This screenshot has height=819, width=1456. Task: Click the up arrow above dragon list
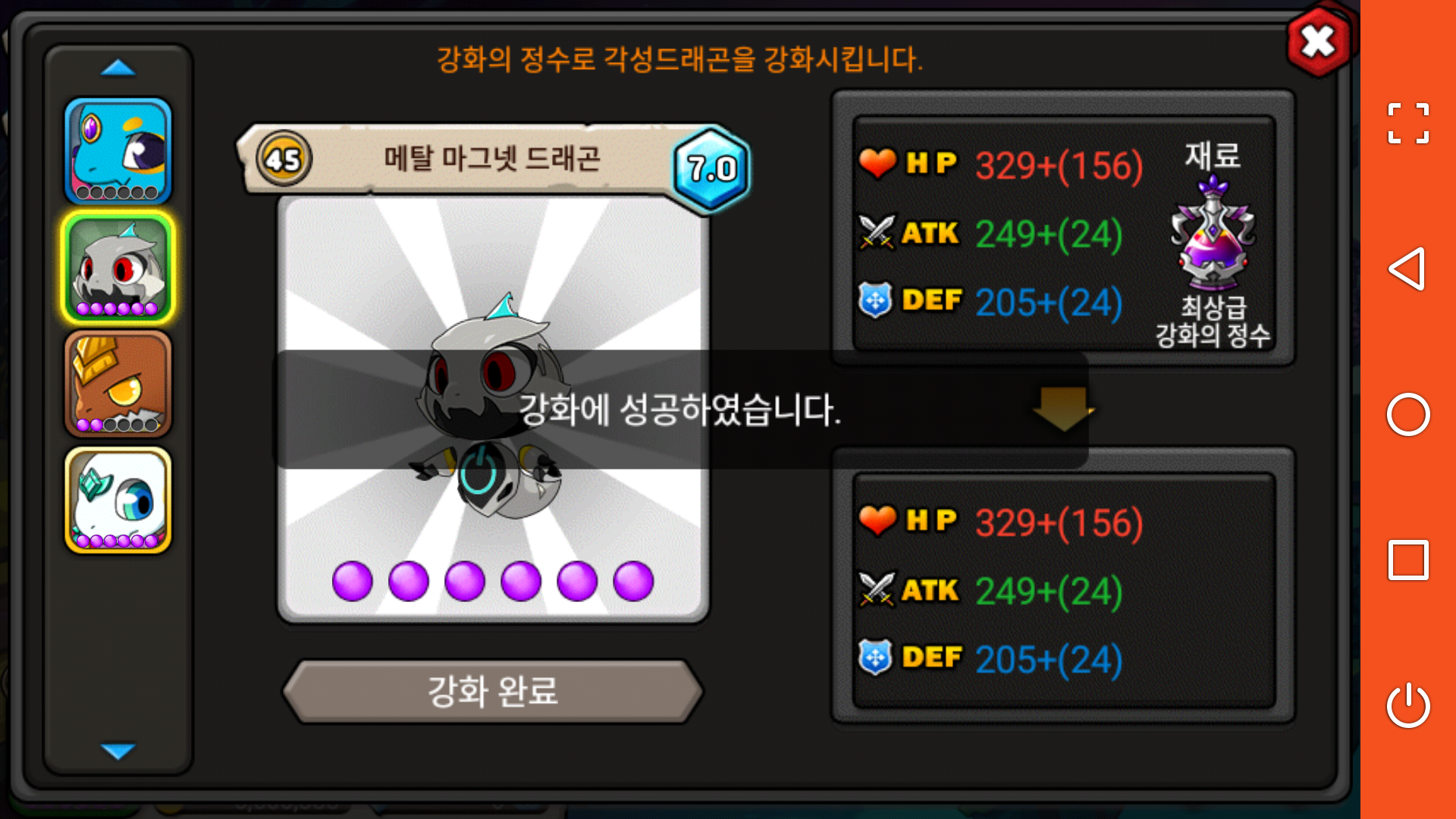118,68
